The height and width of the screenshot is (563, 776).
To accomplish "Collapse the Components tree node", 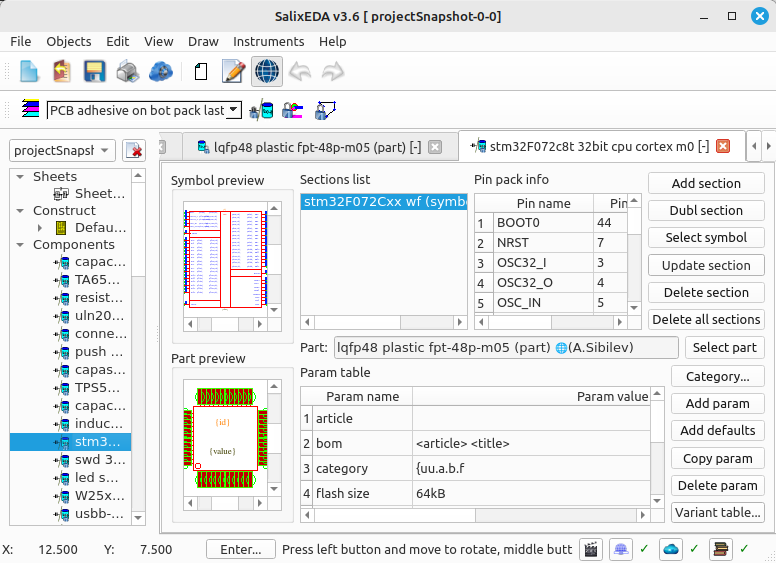I will [20, 245].
